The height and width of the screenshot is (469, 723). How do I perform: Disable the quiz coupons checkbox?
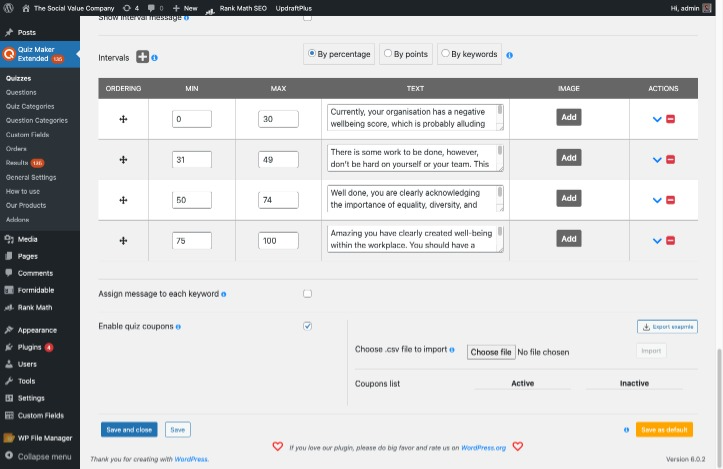307,326
